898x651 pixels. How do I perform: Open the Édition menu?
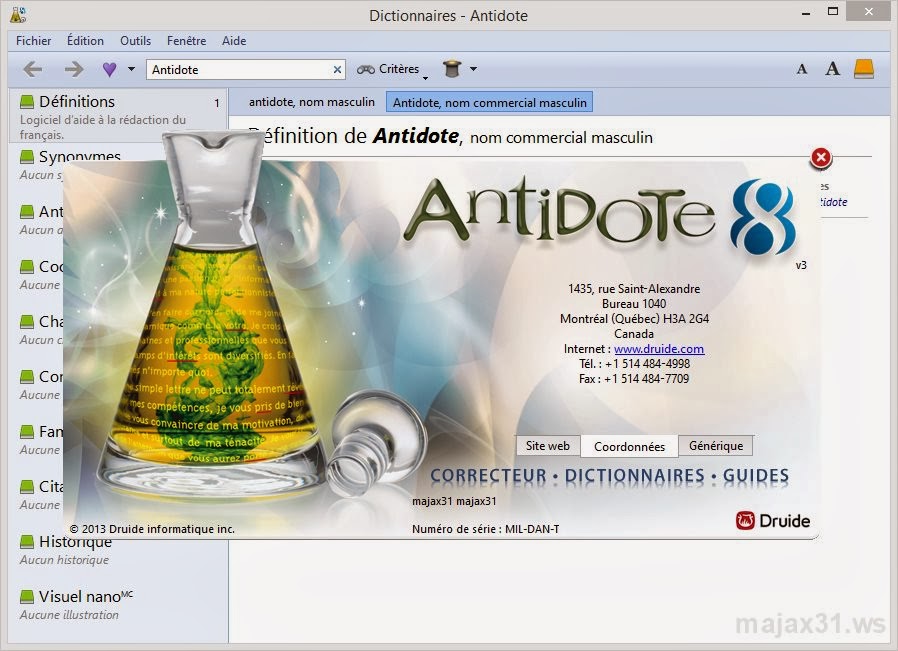(x=85, y=41)
